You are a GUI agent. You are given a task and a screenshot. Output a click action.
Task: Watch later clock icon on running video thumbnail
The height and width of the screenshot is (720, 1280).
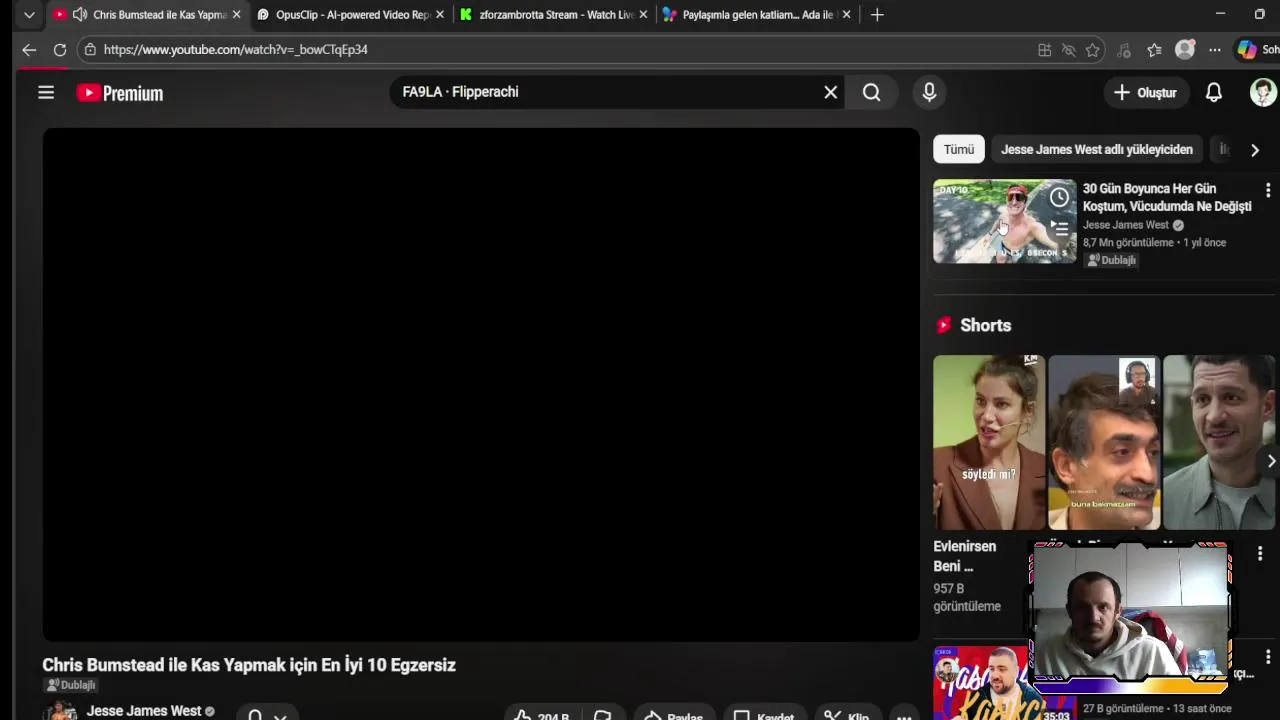(x=1059, y=197)
